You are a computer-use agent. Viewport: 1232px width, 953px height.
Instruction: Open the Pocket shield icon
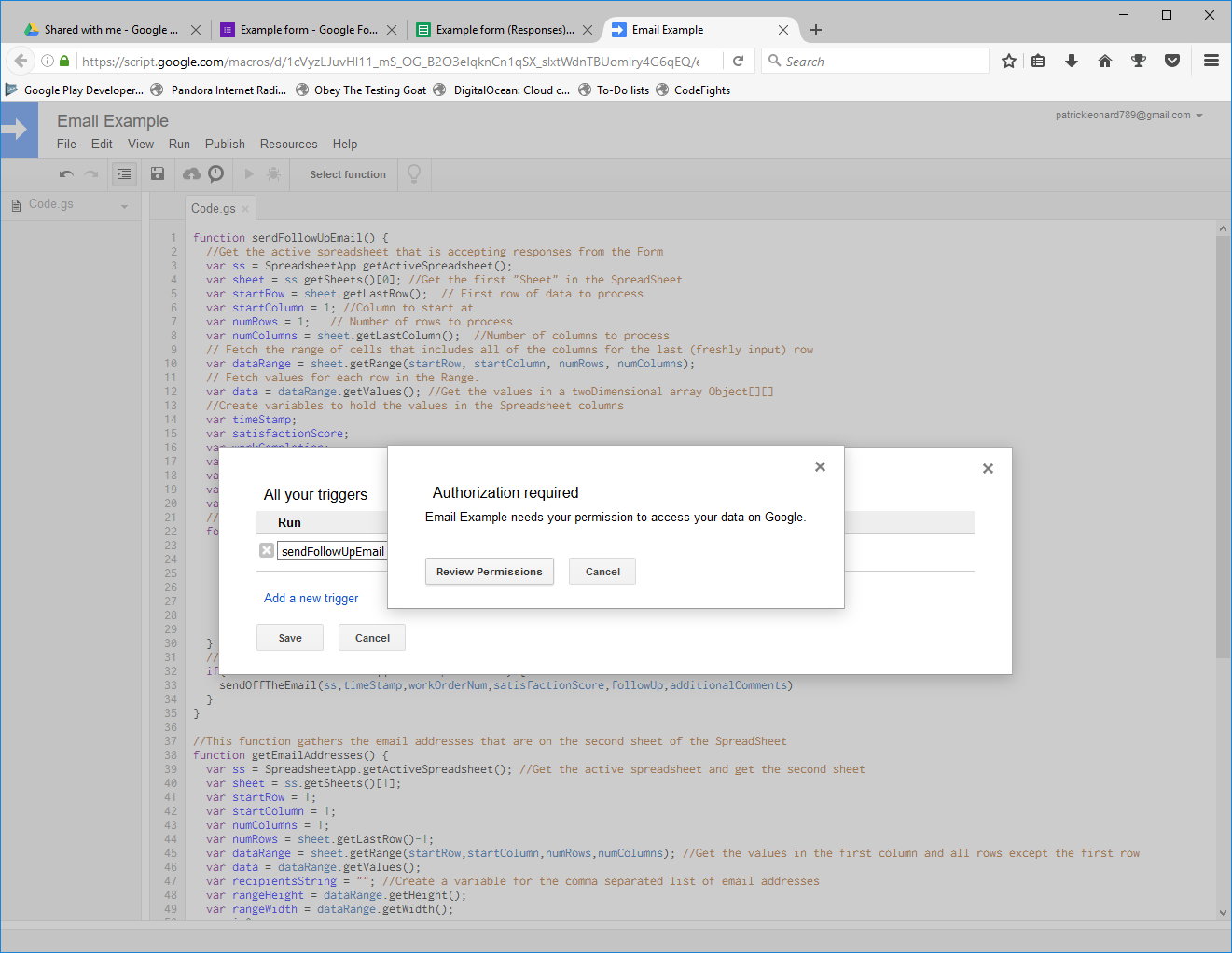click(1172, 61)
